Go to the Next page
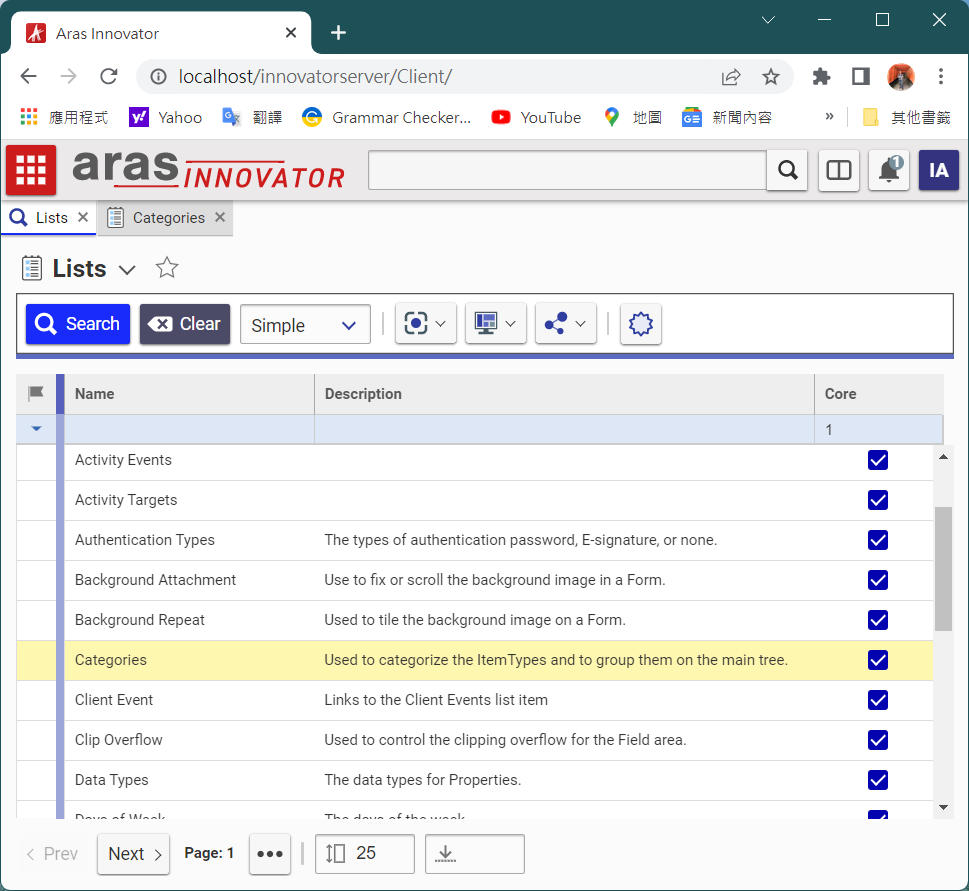 click(x=133, y=854)
